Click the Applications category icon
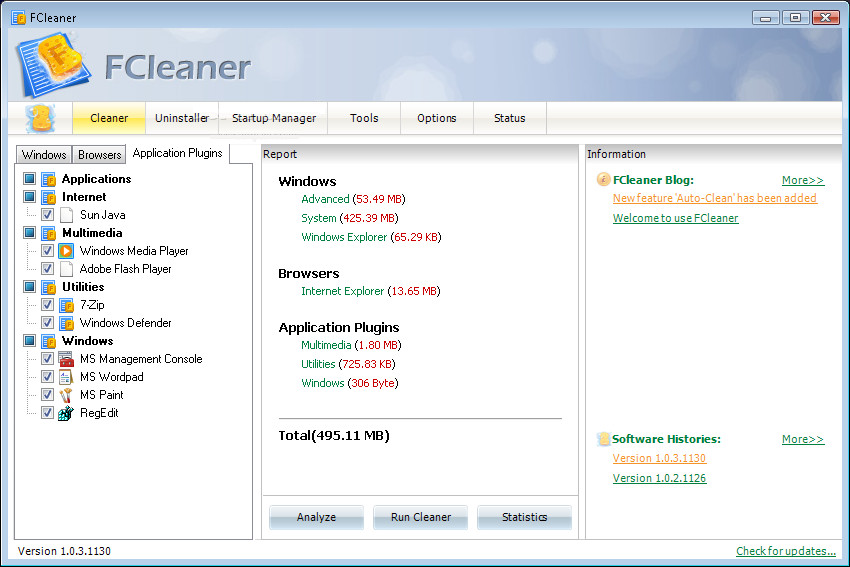This screenshot has height=567, width=850. pyautogui.click(x=49, y=179)
